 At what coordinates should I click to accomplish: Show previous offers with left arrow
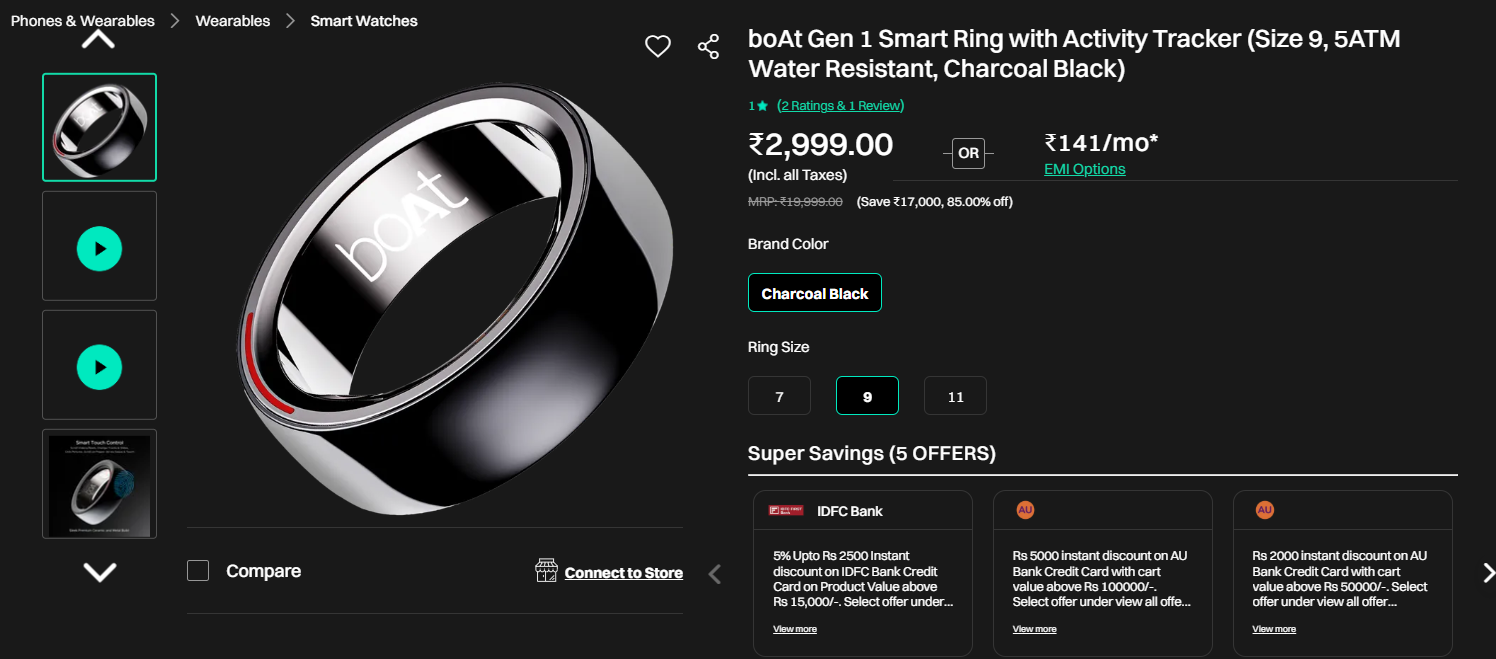[715, 573]
